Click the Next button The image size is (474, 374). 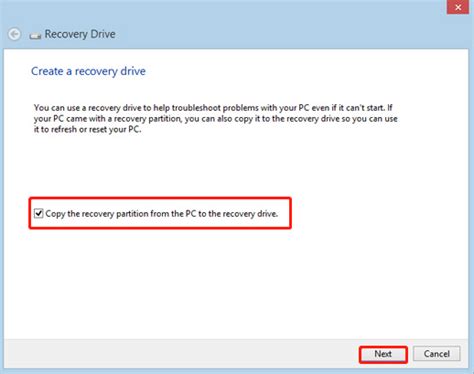[383, 354]
